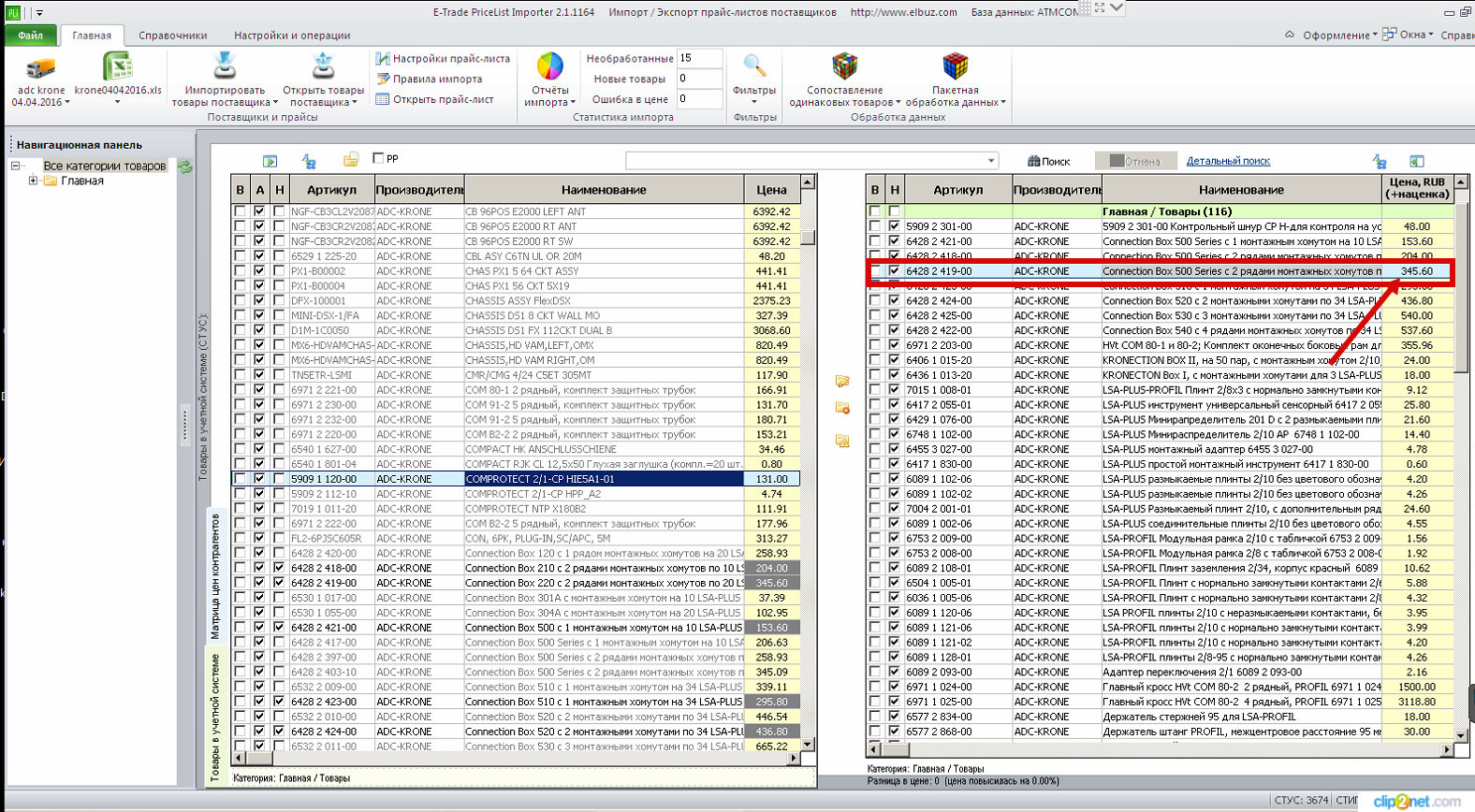Open the search combo box dropdown arrow
1475x812 pixels.
[991, 161]
